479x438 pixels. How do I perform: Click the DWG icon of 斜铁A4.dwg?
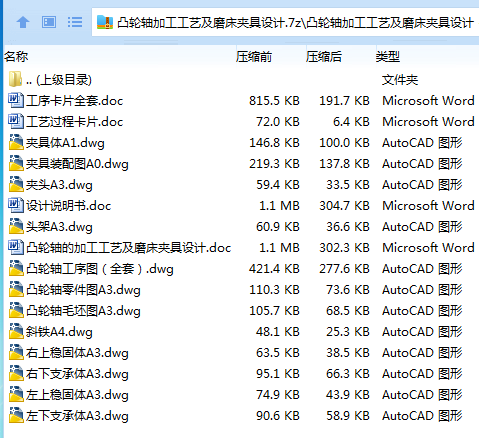(16, 331)
